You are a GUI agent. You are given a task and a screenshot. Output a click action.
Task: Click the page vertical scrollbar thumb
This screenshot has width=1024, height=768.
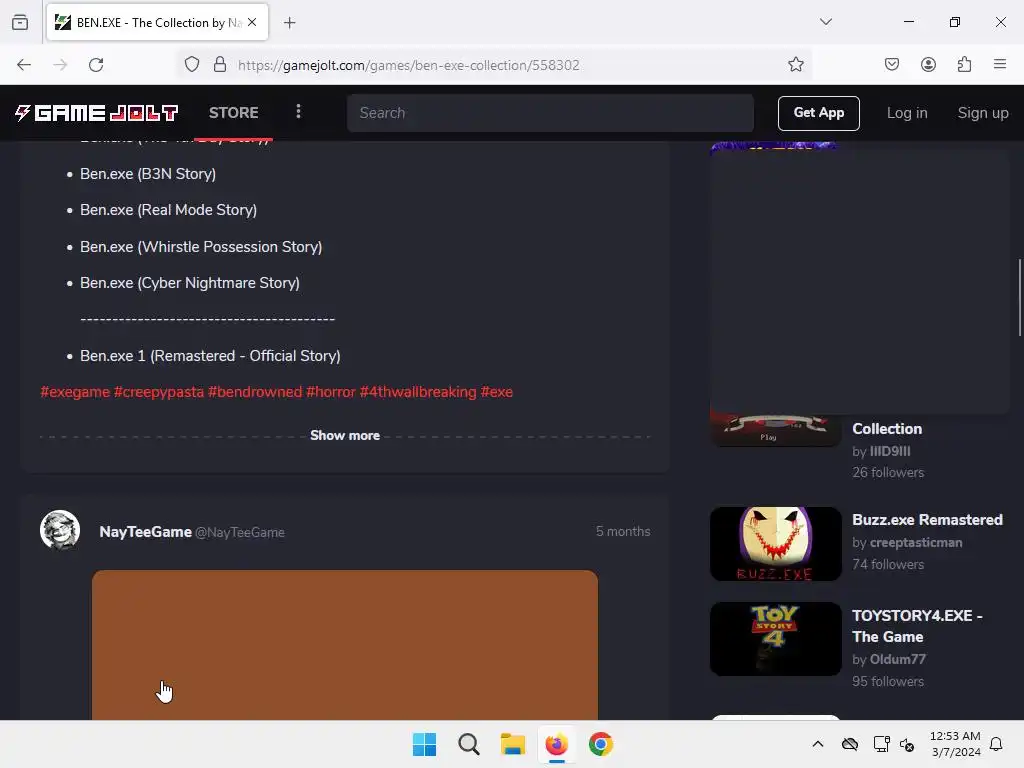[x=1019, y=298]
